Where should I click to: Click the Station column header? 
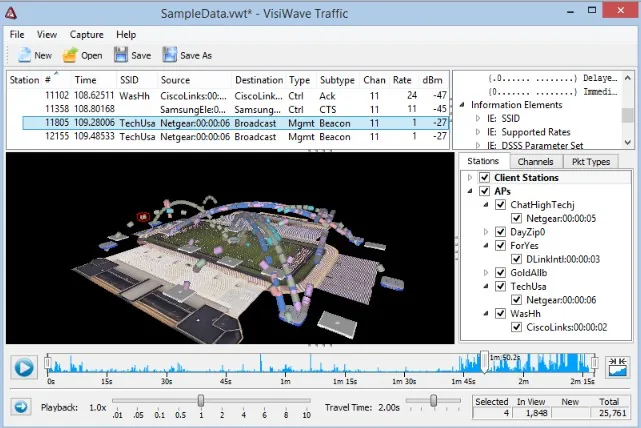pos(24,80)
